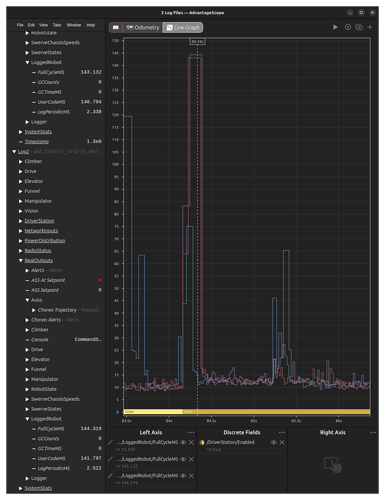This screenshot has width=385, height=500.
Task: Expand the PowerDistribution table
Action: [21, 241]
